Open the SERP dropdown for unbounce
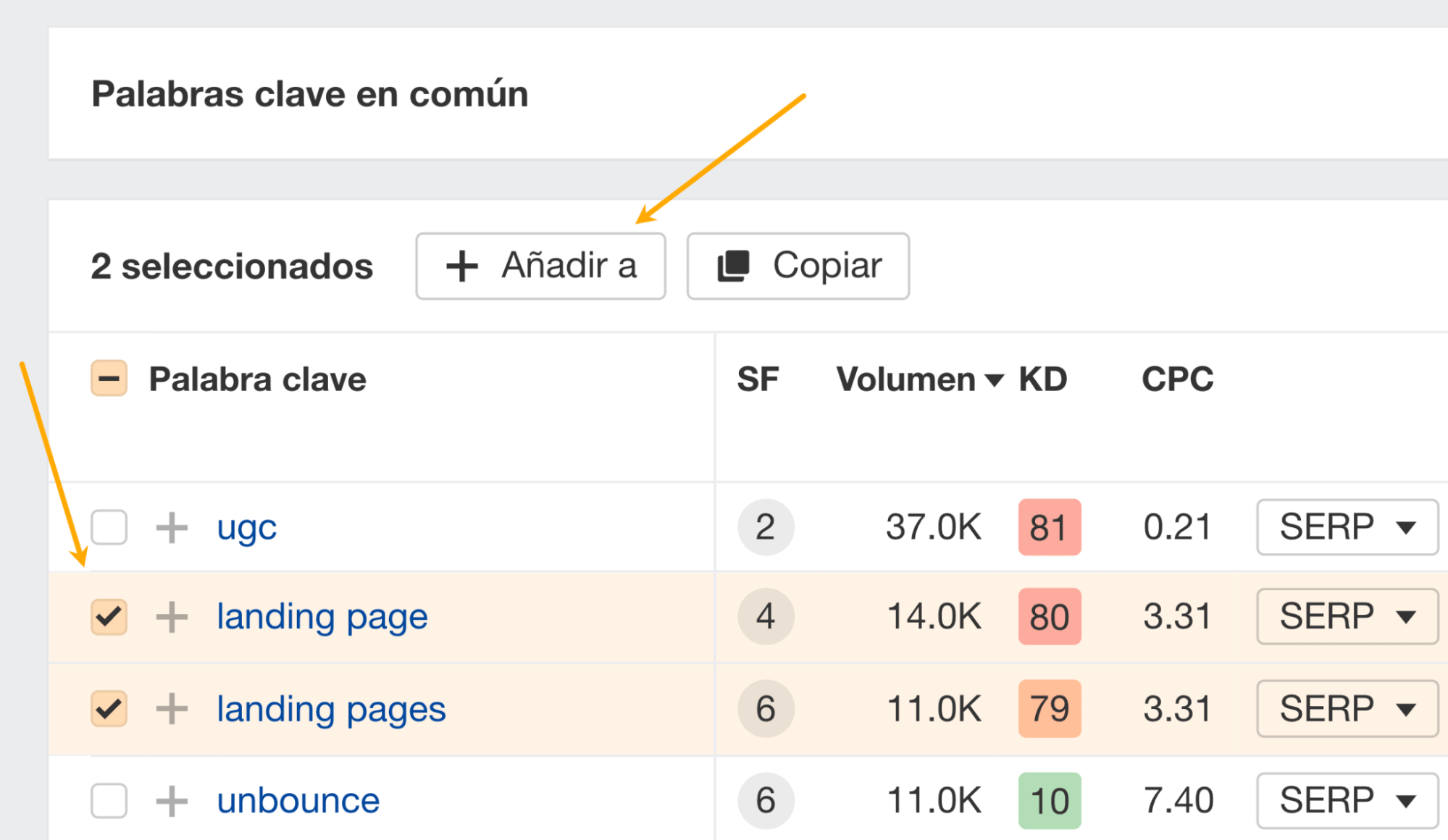 (1346, 800)
